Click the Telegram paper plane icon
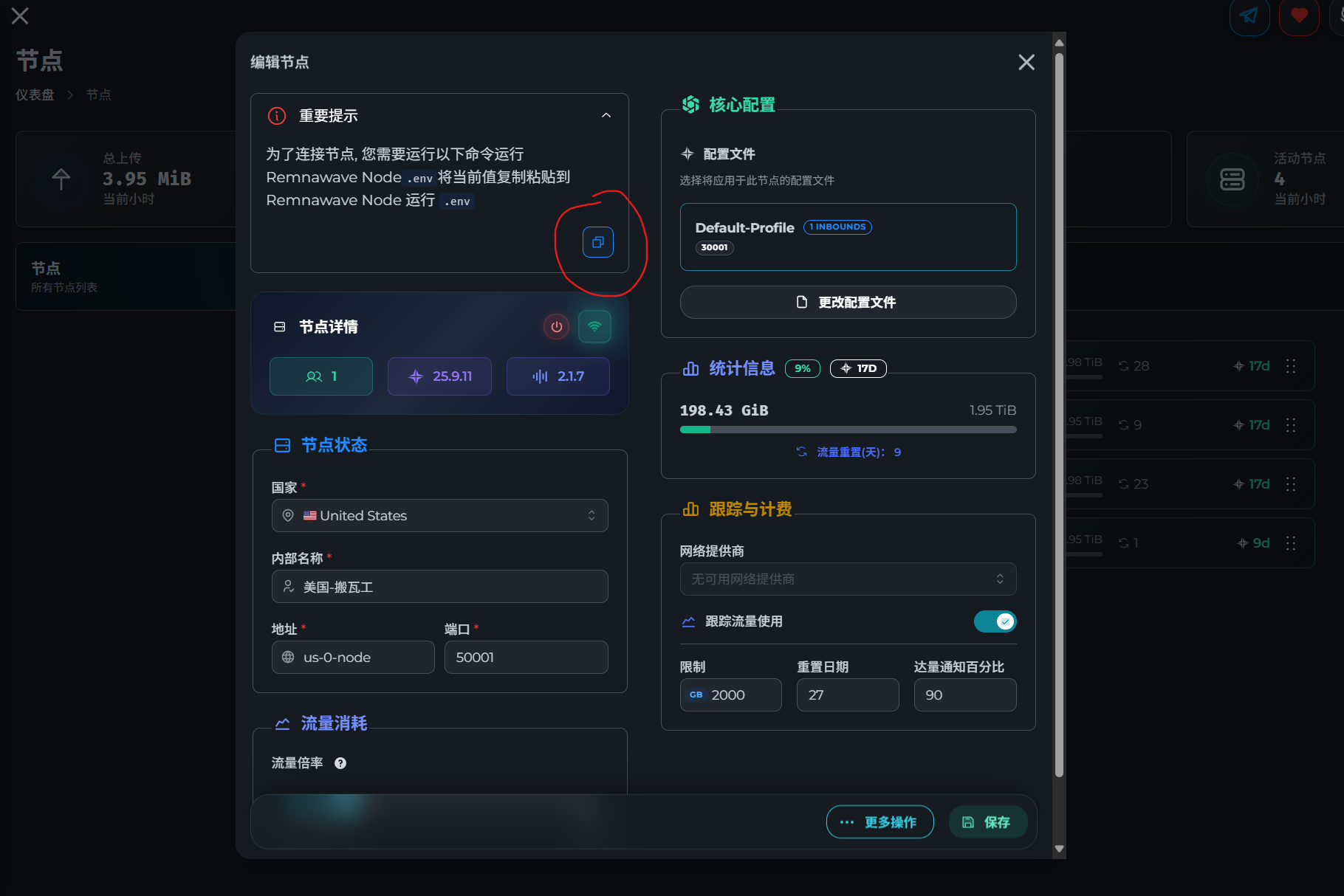The width and height of the screenshot is (1344, 896). click(1249, 15)
